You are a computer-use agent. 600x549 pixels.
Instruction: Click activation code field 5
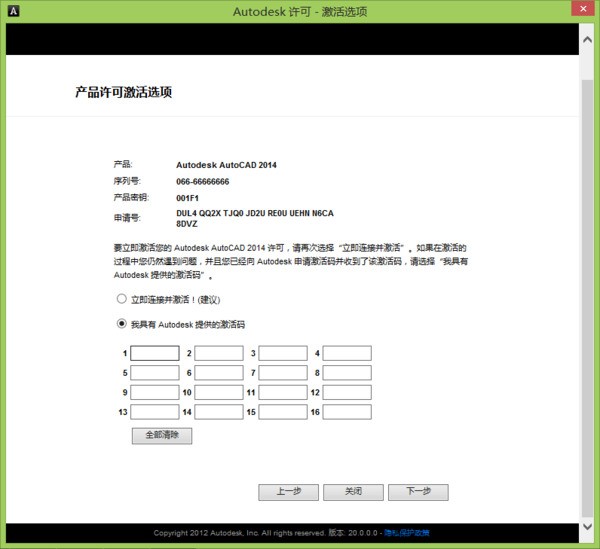pyautogui.click(x=155, y=373)
